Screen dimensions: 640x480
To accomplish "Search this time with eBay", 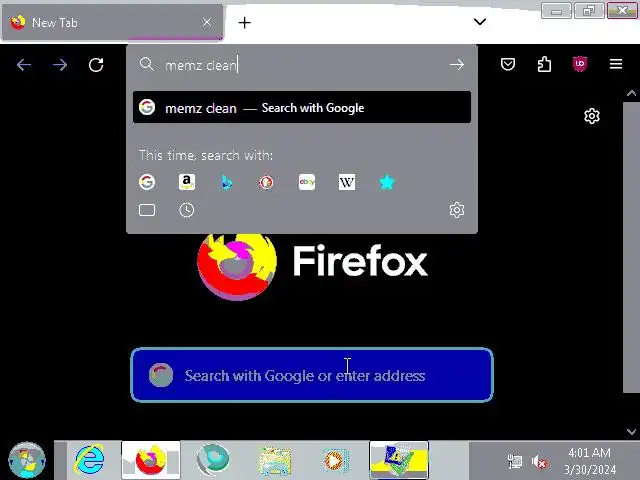I will [307, 182].
